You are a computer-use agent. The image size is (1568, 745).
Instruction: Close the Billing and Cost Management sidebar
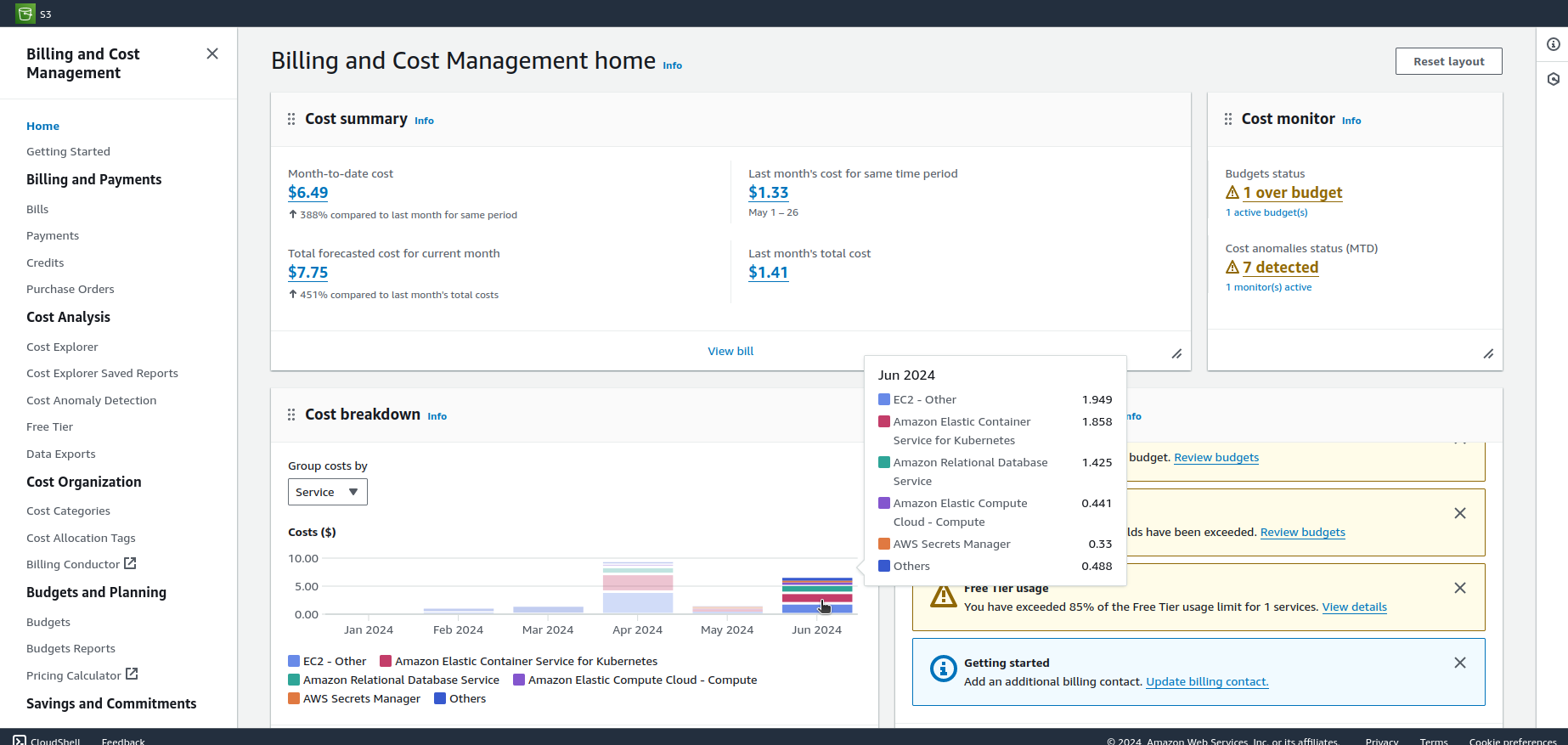[x=212, y=54]
